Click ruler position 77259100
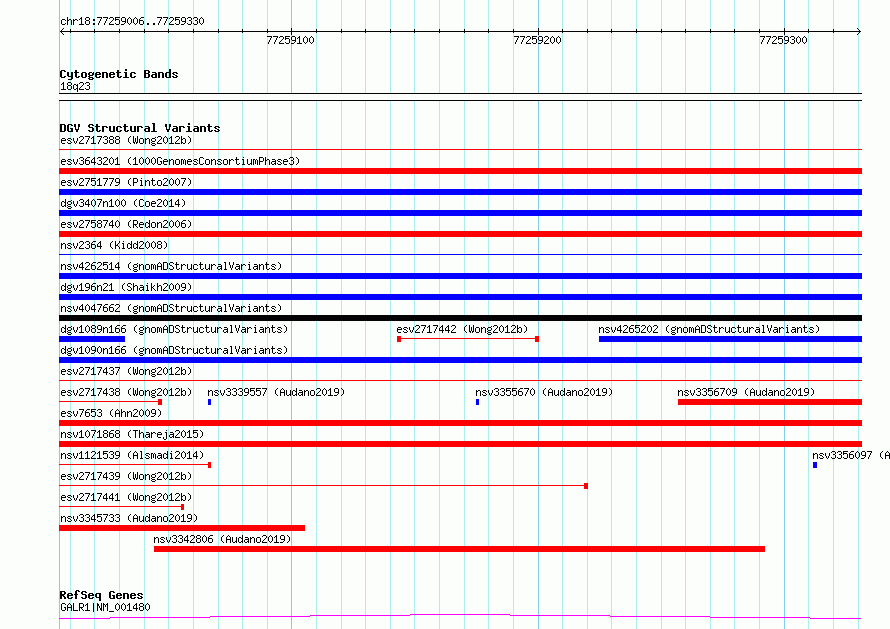 291,40
